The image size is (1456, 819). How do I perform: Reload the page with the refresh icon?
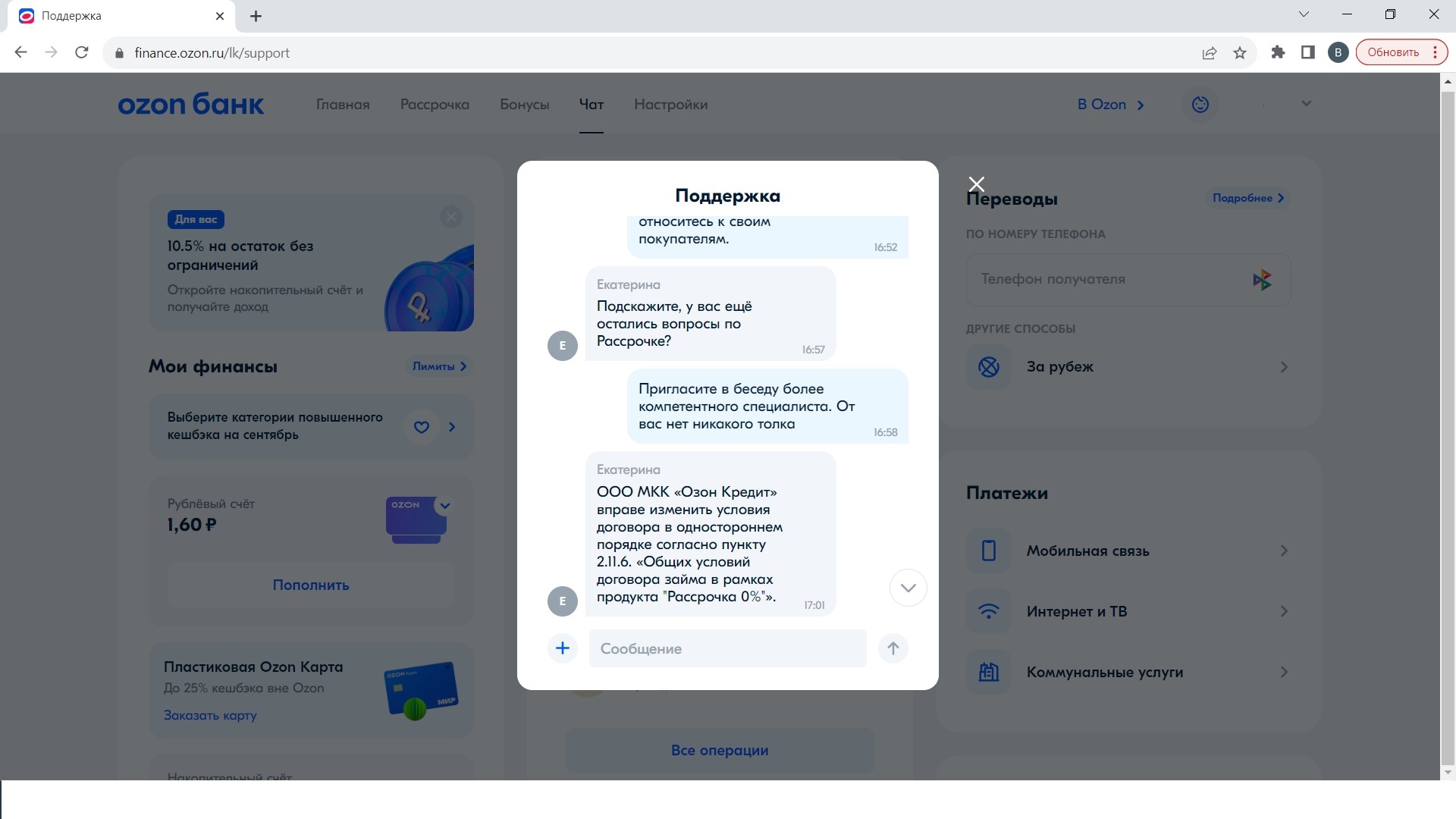[82, 52]
